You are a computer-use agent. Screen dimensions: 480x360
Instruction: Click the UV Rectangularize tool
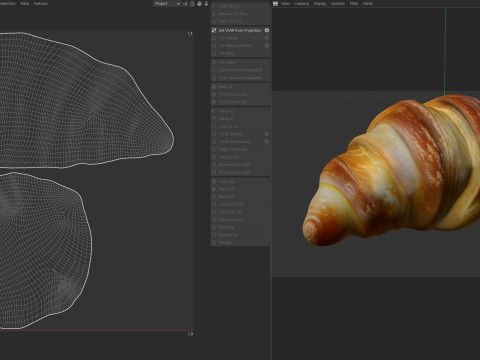[237, 142]
